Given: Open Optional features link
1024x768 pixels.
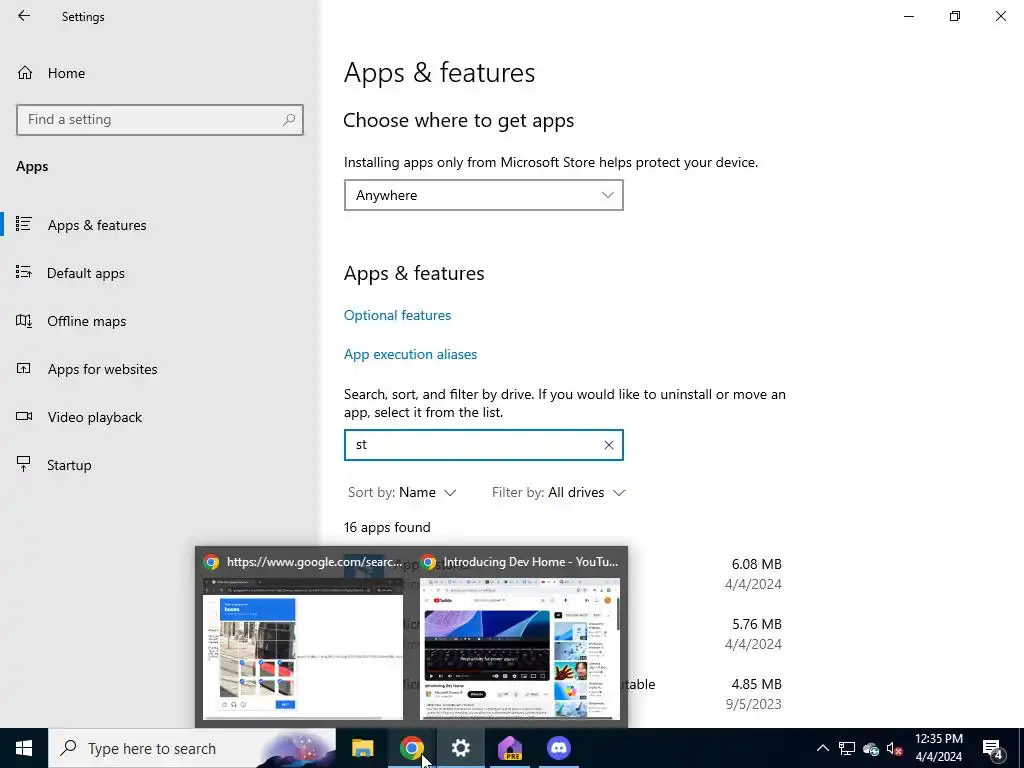Looking at the screenshot, I should [x=397, y=315].
